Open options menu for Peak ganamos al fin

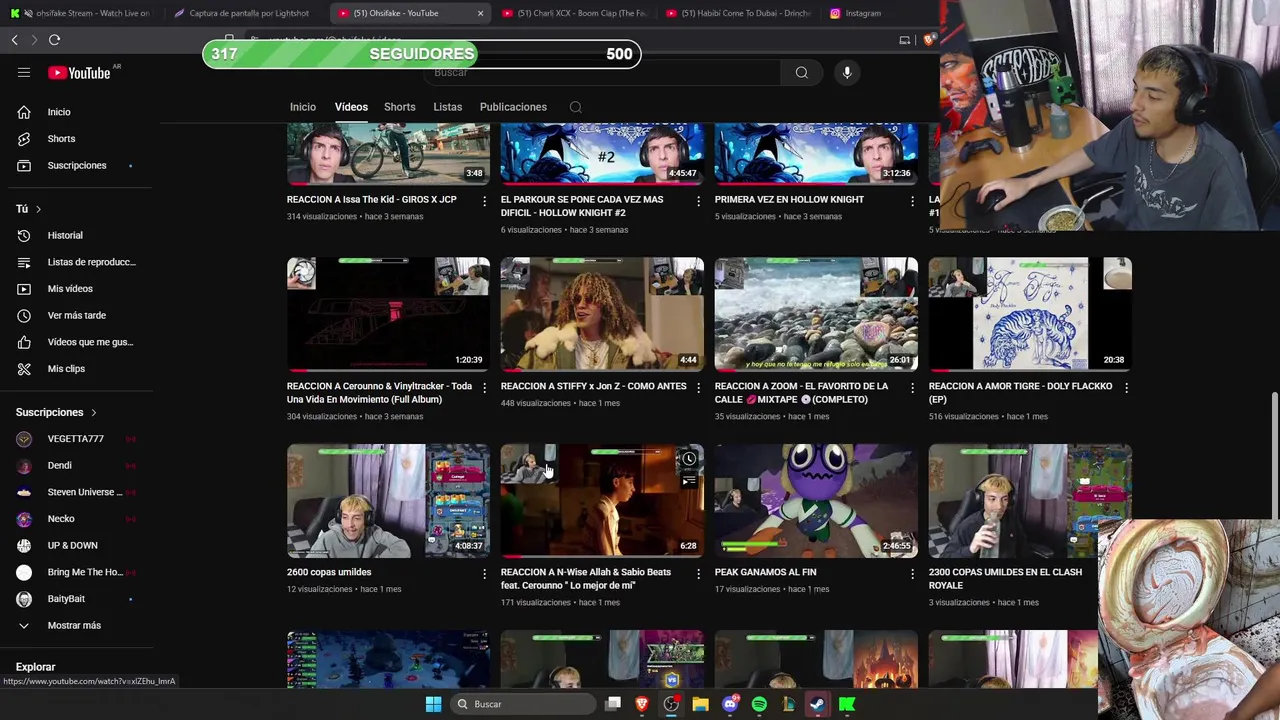point(912,574)
